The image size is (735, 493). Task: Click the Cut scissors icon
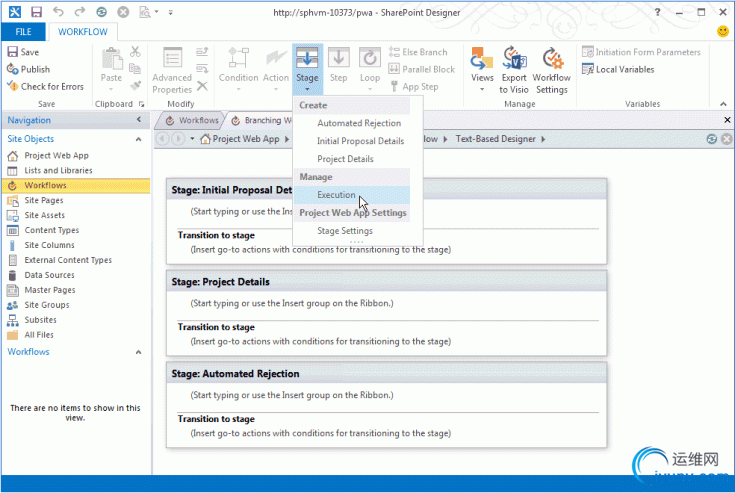tap(135, 51)
